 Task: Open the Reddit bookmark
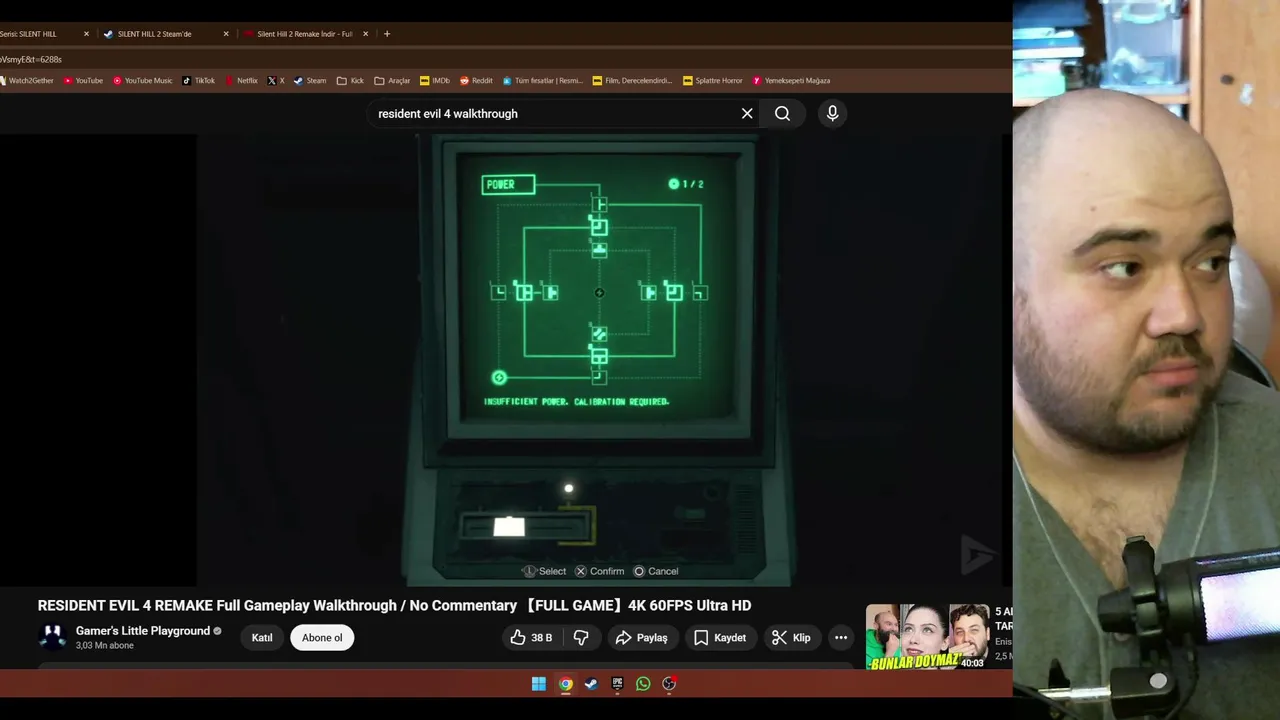tap(476, 80)
